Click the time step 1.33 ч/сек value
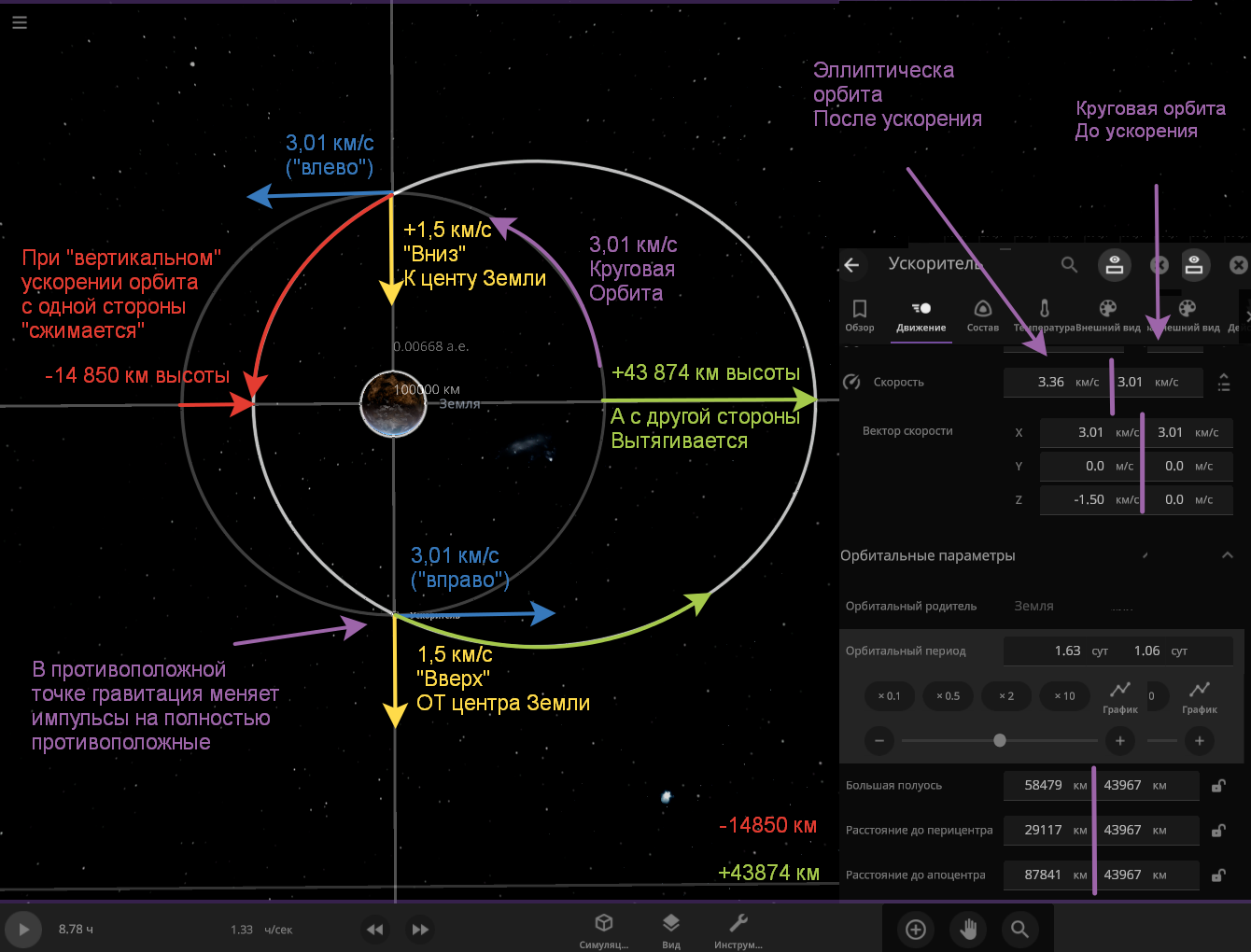 [x=261, y=930]
